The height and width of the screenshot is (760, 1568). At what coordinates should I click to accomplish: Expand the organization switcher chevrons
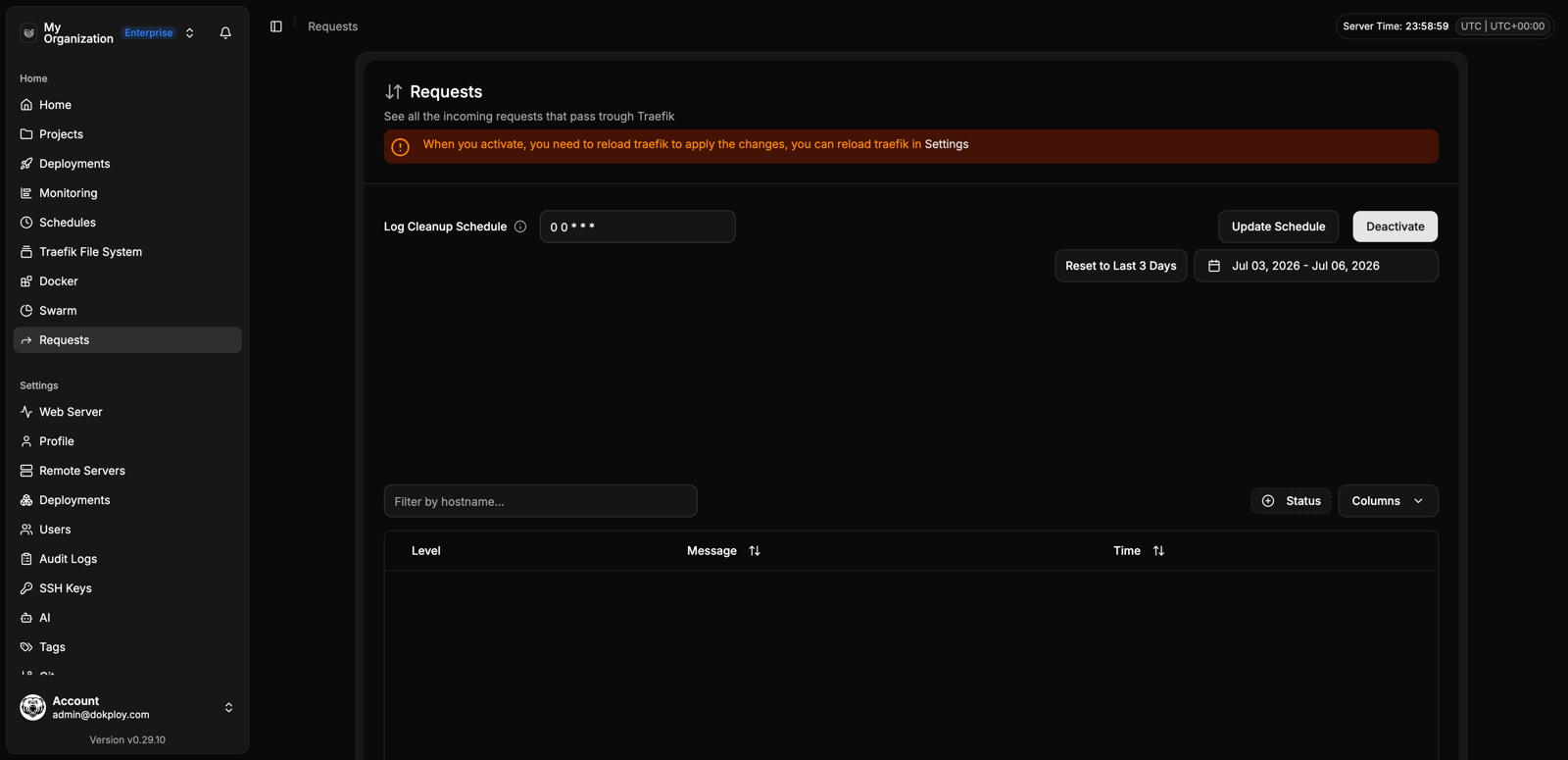click(190, 32)
